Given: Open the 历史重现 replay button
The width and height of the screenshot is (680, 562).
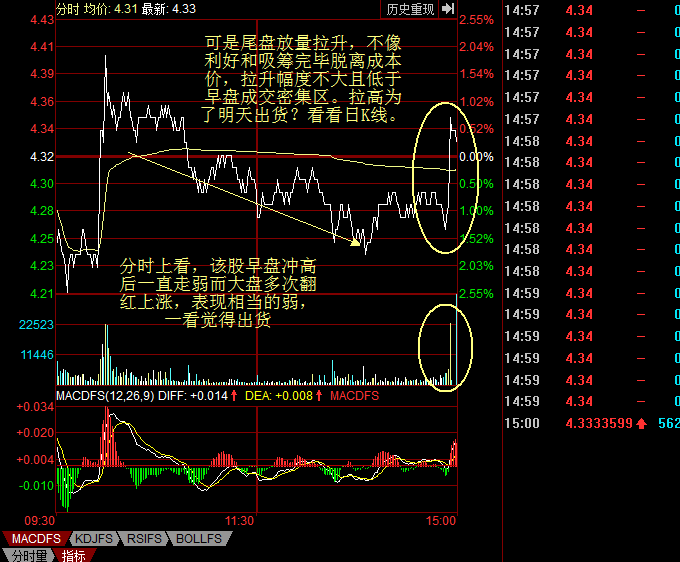Looking at the screenshot, I should click(x=410, y=9).
